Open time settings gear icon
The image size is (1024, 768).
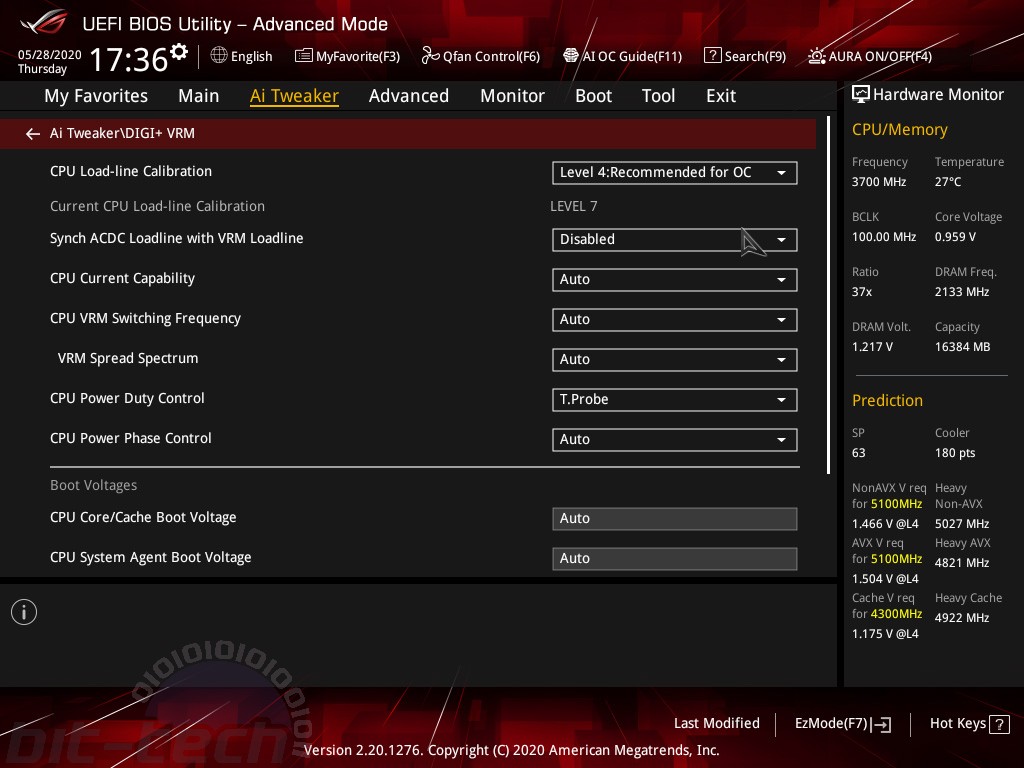pyautogui.click(x=179, y=51)
